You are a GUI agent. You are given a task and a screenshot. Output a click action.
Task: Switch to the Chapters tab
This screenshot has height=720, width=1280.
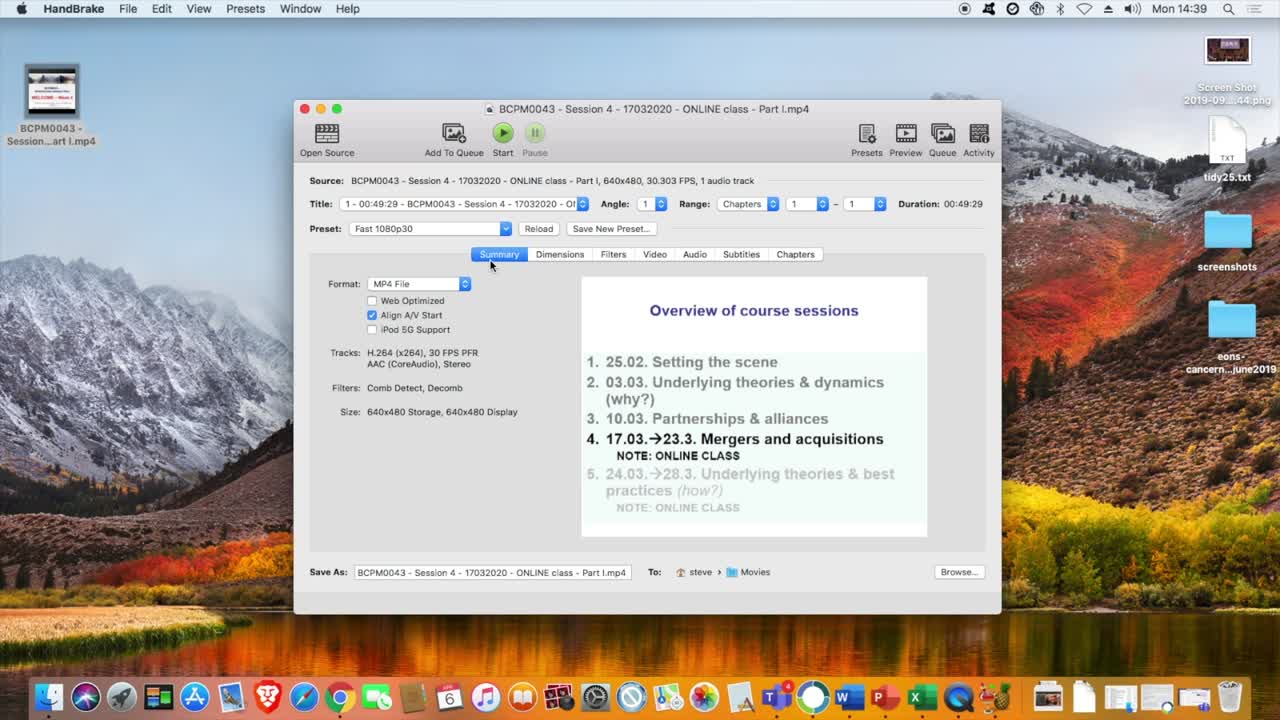[796, 254]
